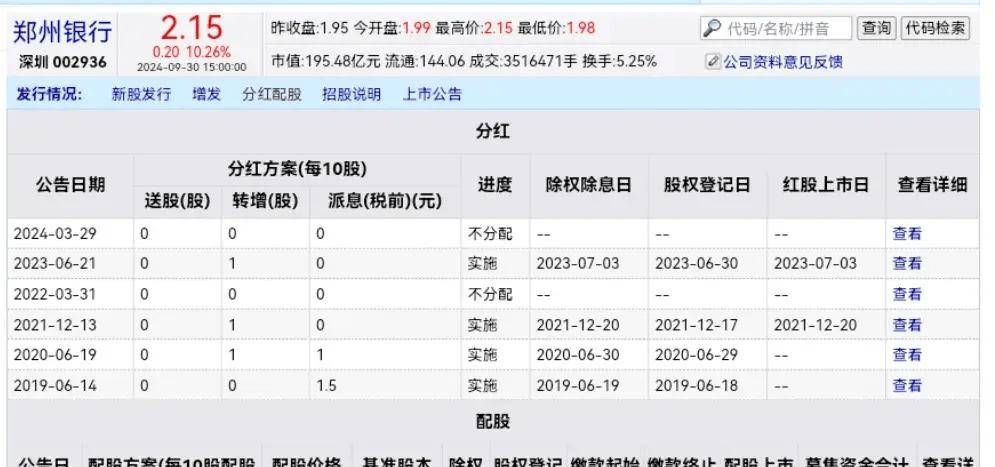The image size is (995, 467).
Task: Click the 配股 section title
Action: [492, 422]
